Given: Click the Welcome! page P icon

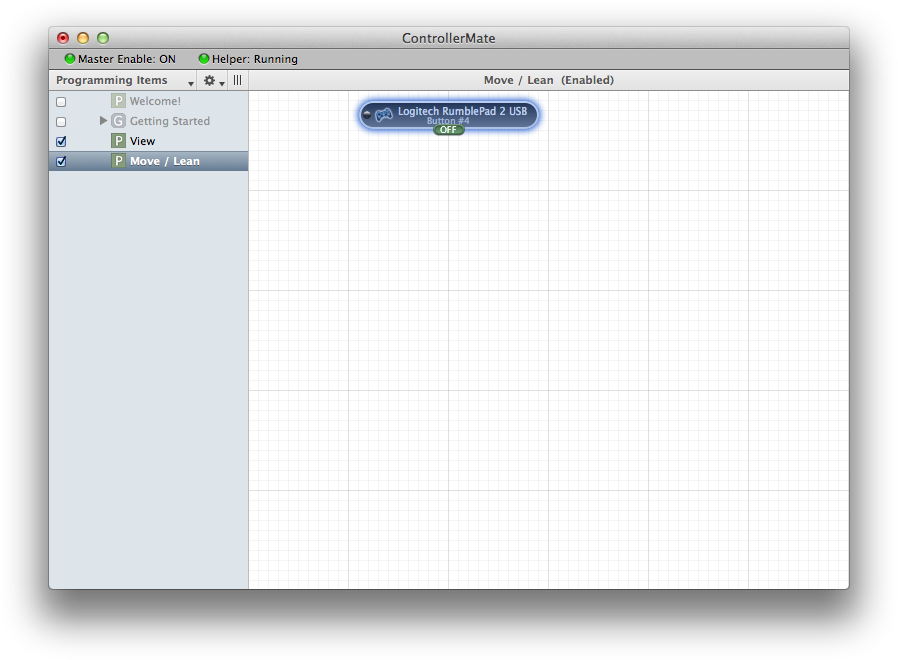Looking at the screenshot, I should [118, 101].
